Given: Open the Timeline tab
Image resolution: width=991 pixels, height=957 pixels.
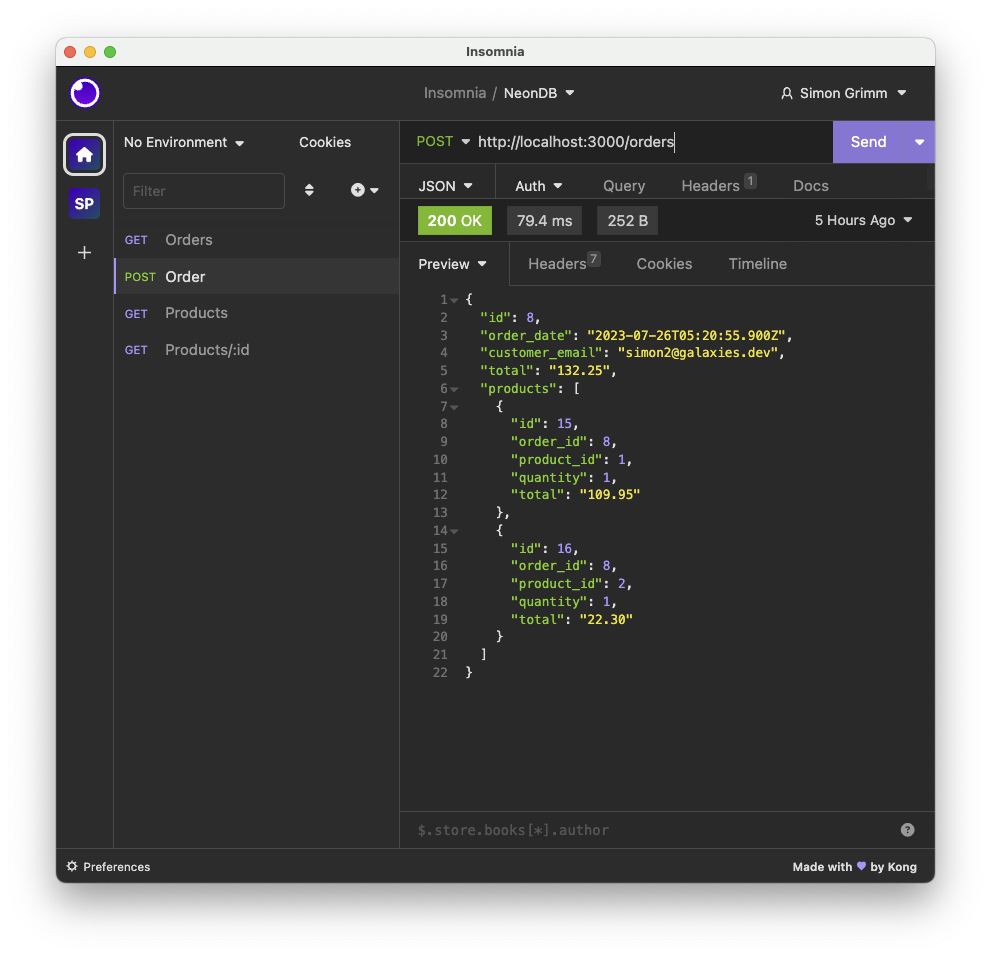Looking at the screenshot, I should click(x=757, y=264).
